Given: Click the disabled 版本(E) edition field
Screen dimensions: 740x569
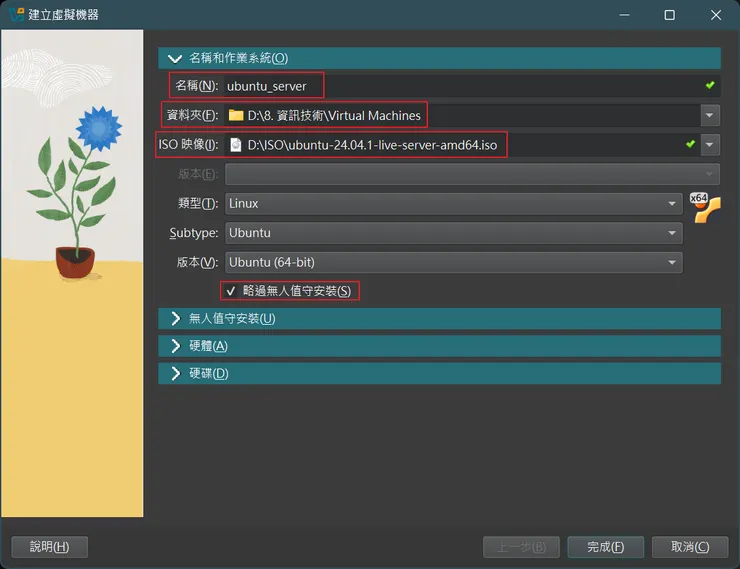Looking at the screenshot, I should [472, 174].
